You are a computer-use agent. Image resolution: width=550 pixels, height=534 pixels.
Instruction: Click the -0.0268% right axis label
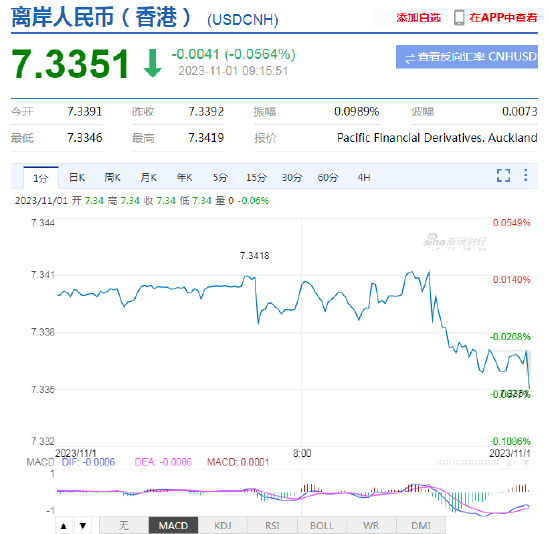pyautogui.click(x=510, y=337)
